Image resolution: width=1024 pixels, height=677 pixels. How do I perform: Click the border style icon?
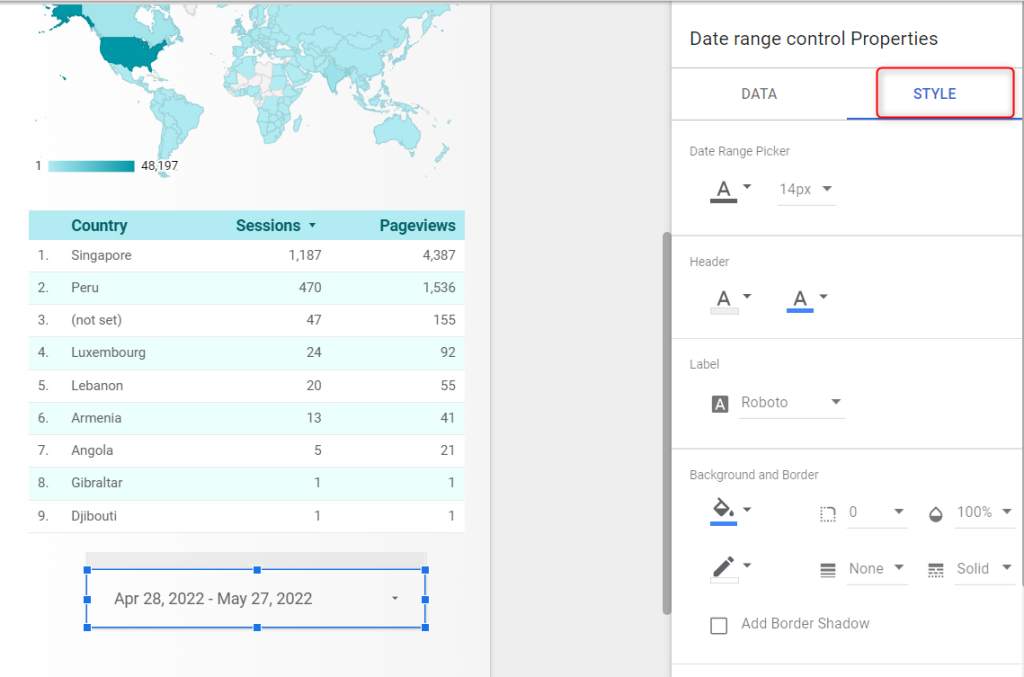point(935,571)
